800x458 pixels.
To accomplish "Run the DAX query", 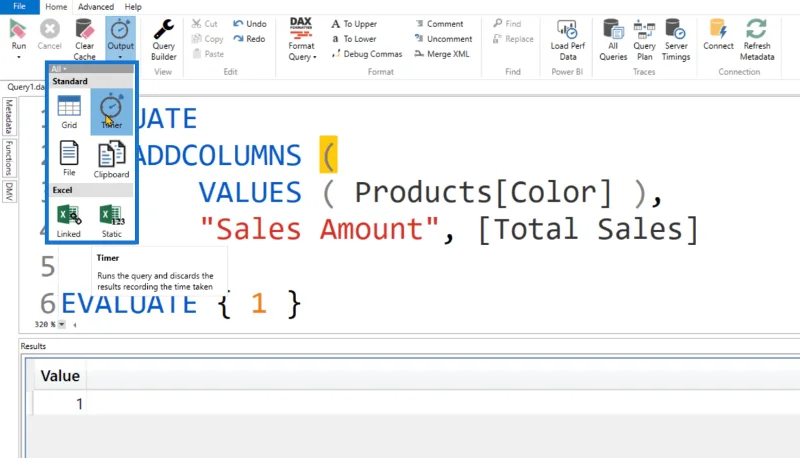I will 18,35.
